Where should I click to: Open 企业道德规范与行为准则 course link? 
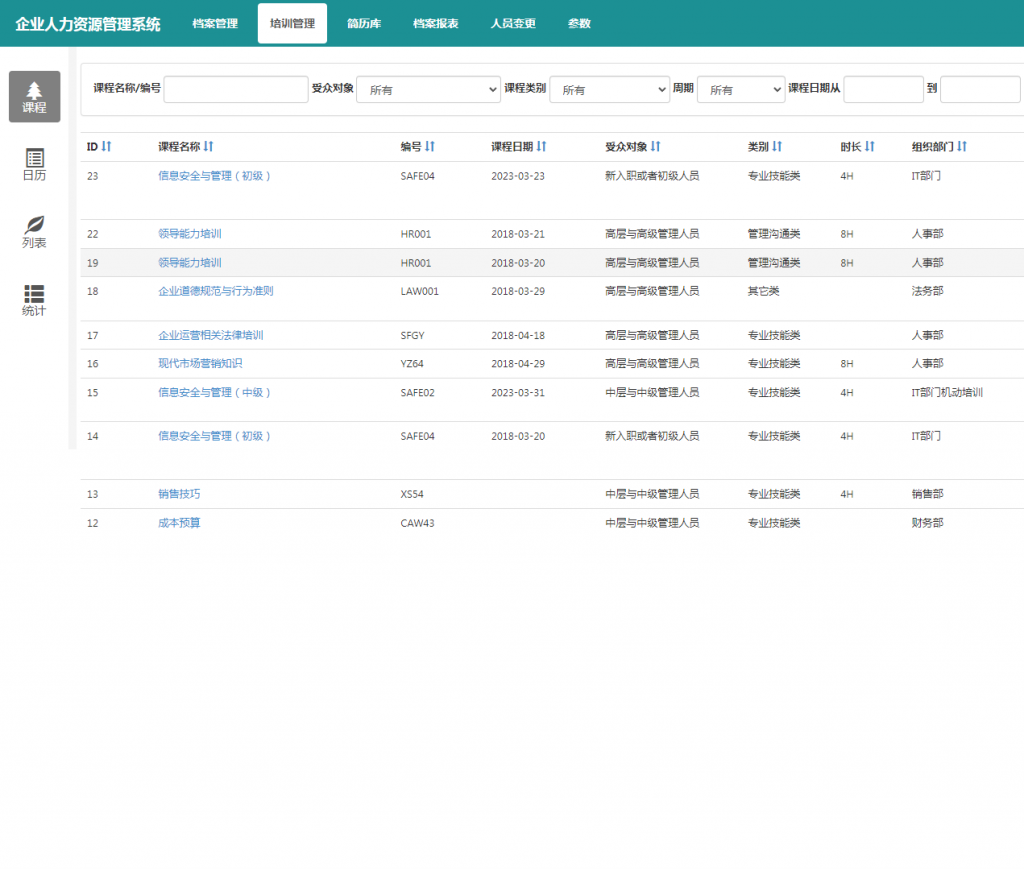(216, 291)
